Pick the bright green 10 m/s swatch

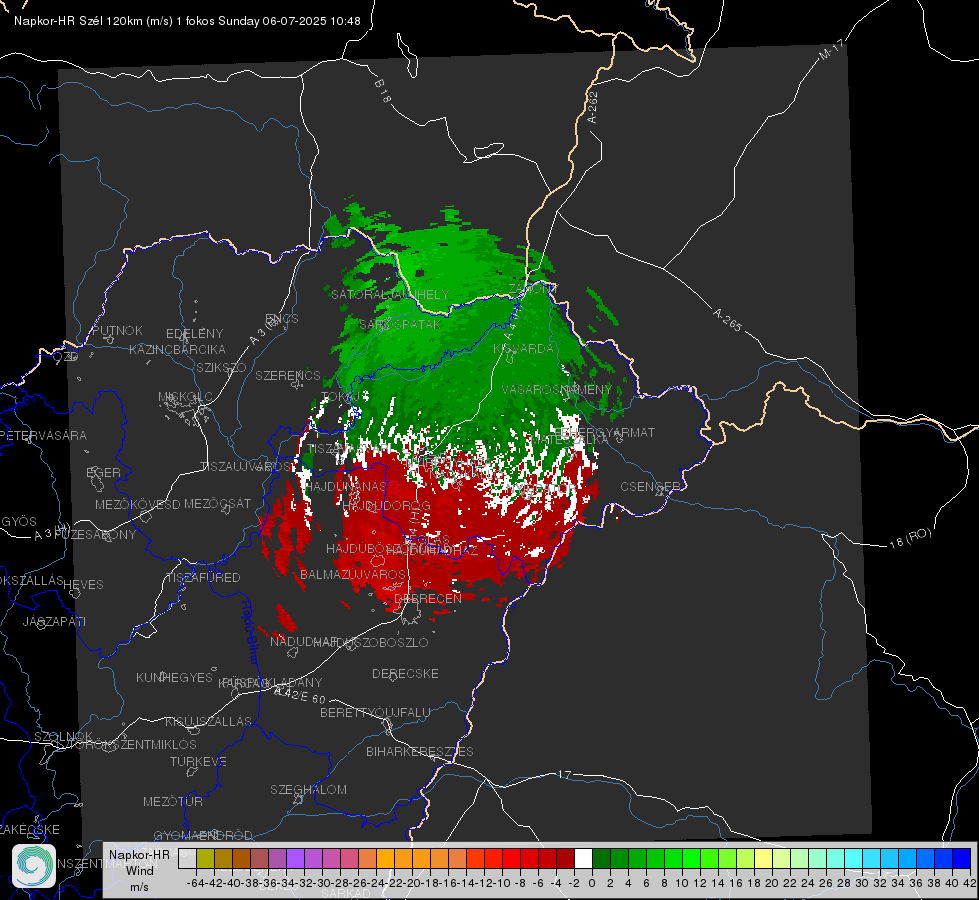pos(691,858)
